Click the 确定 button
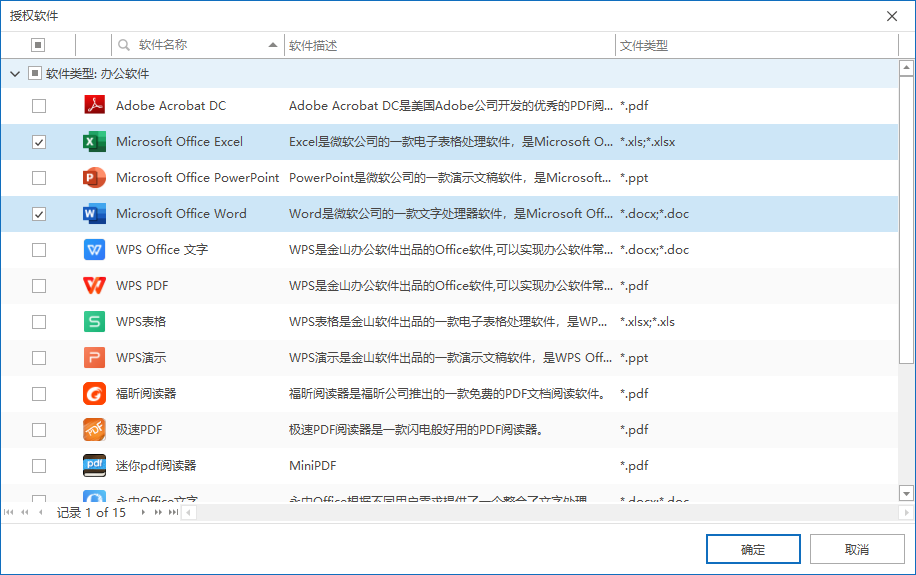916x575 pixels. pyautogui.click(x=753, y=549)
